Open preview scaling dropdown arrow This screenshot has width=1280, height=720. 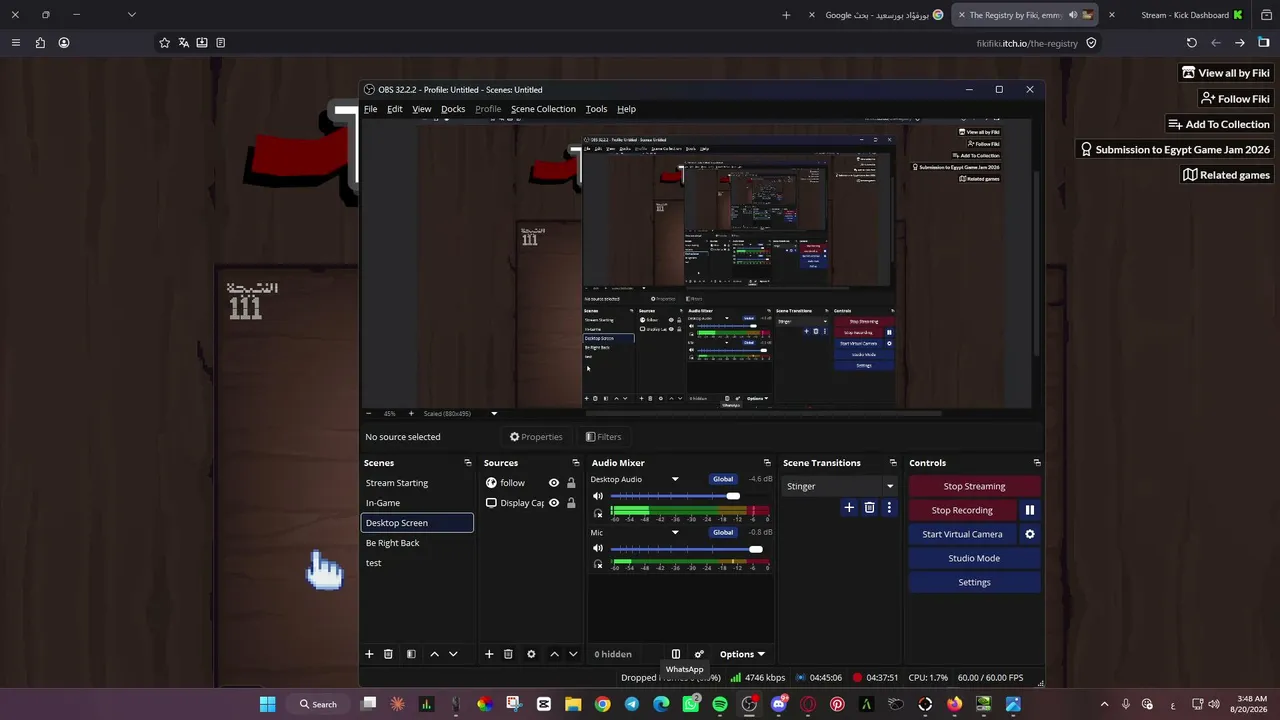click(494, 413)
